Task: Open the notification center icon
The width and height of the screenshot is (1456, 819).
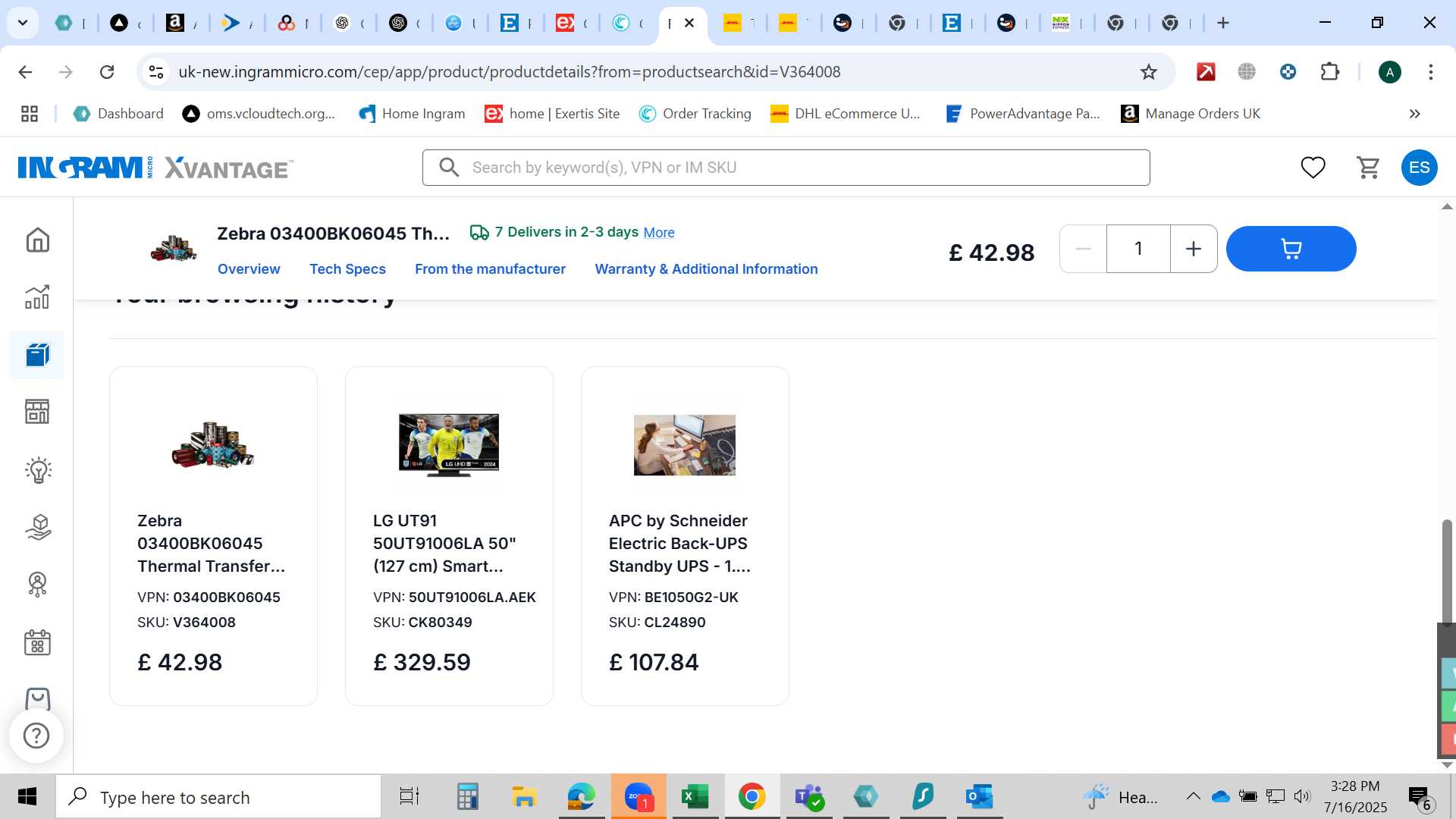Action: [1419, 797]
